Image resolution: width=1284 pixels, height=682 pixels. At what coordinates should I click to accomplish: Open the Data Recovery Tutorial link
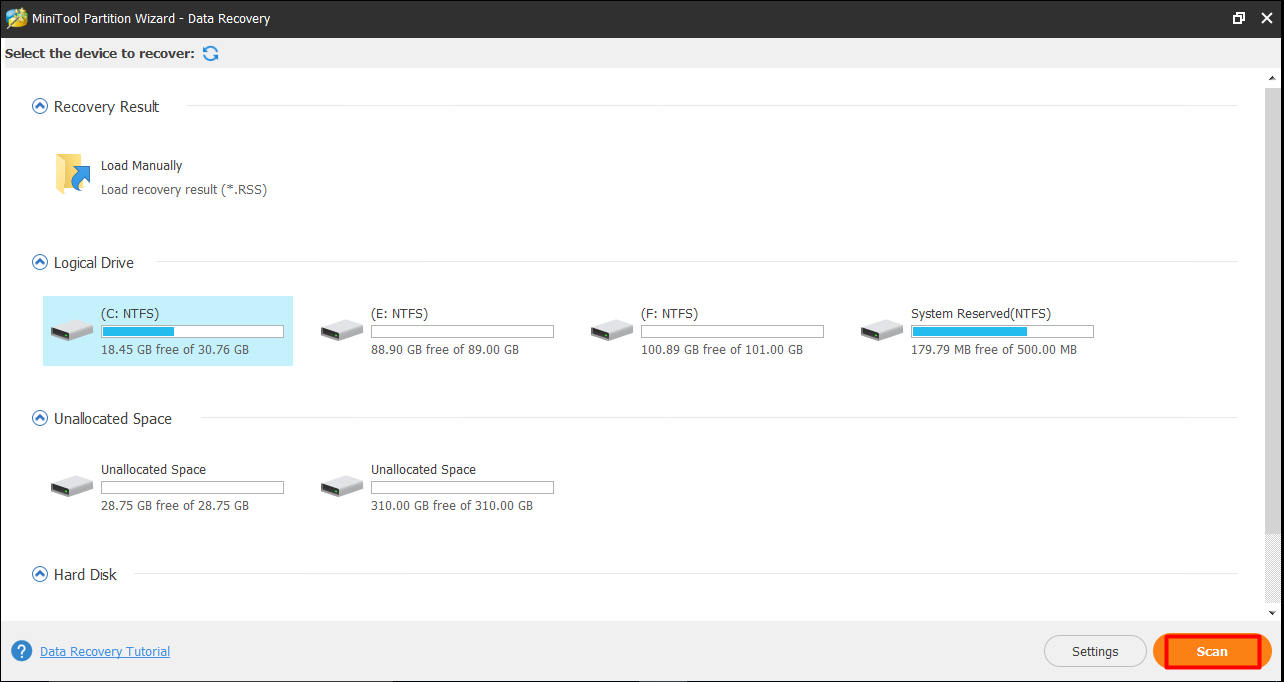tap(105, 651)
